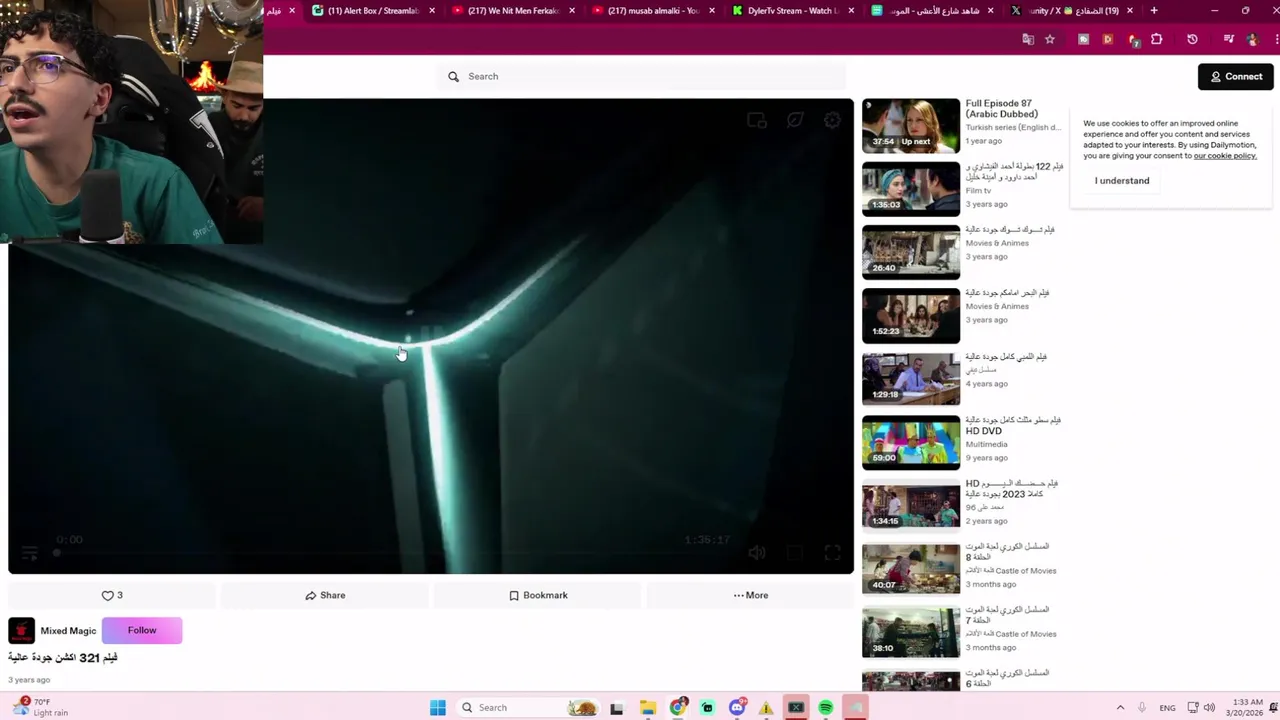Click the HD DVD video title
The image size is (1280, 720).
coord(1013,426)
